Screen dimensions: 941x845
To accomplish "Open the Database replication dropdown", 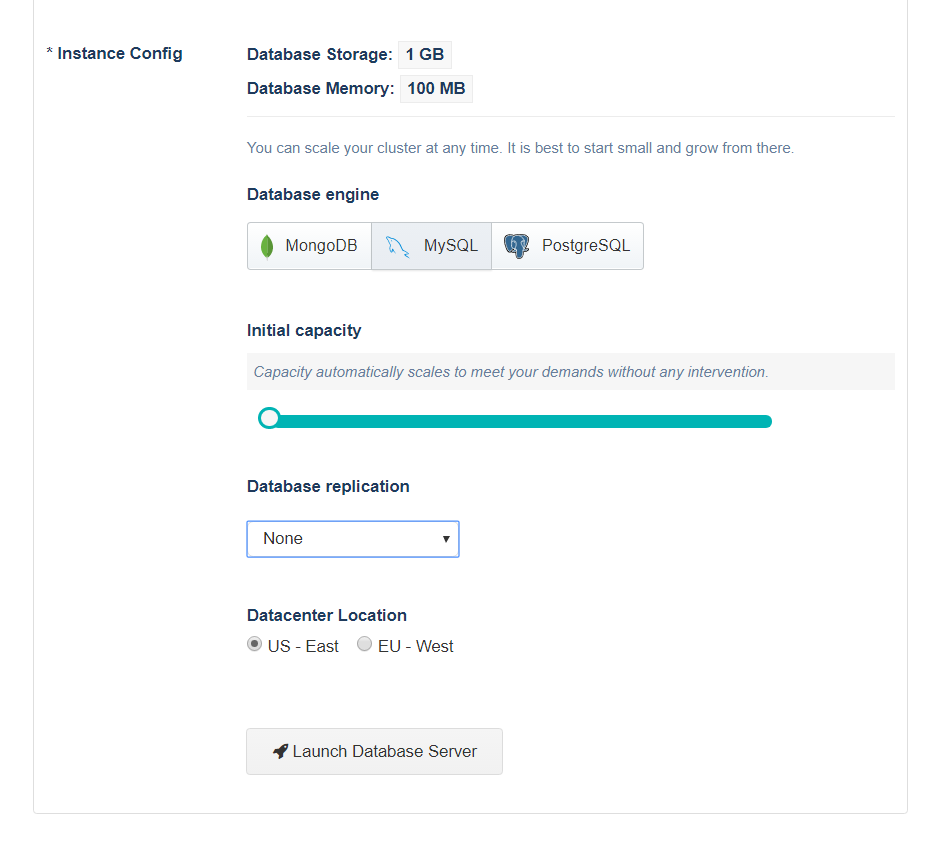I will coord(353,539).
